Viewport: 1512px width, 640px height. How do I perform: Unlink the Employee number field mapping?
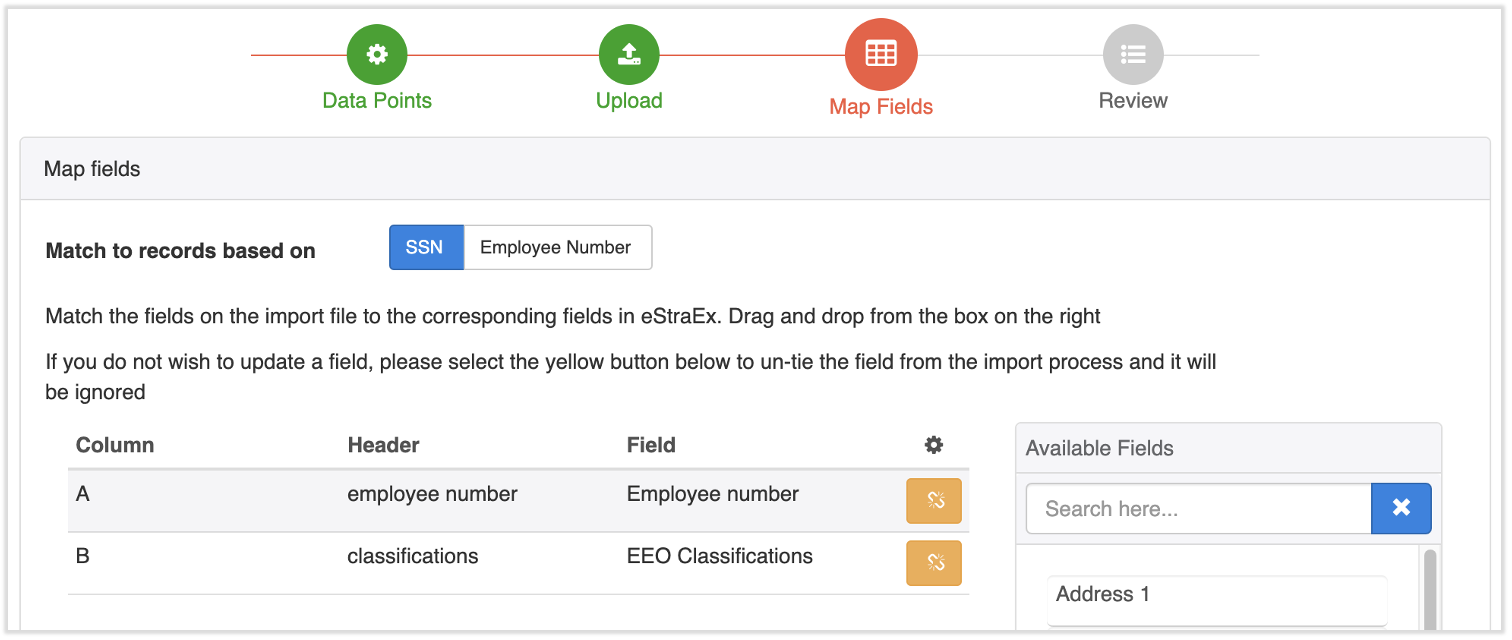933,501
